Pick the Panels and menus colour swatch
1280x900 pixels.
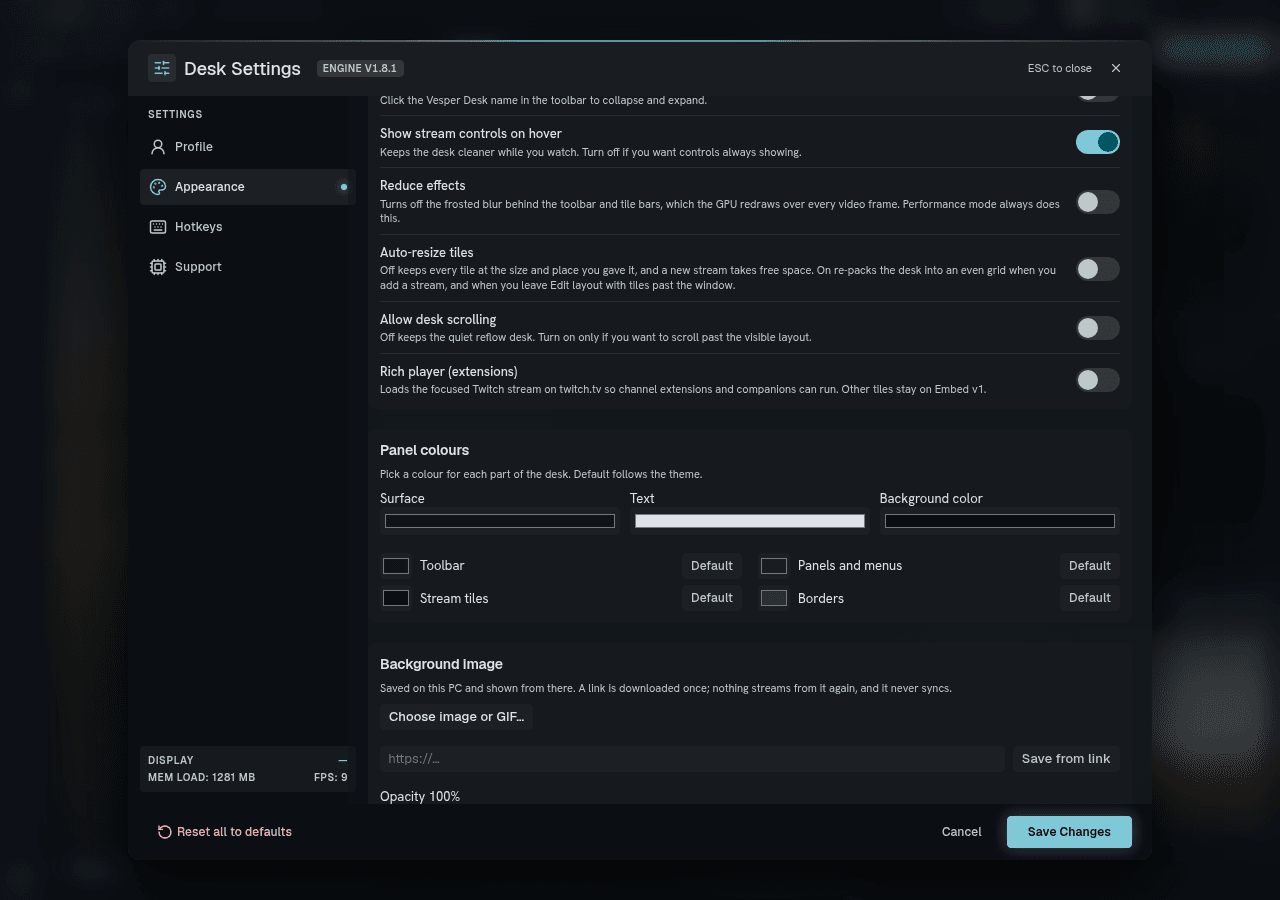[774, 566]
